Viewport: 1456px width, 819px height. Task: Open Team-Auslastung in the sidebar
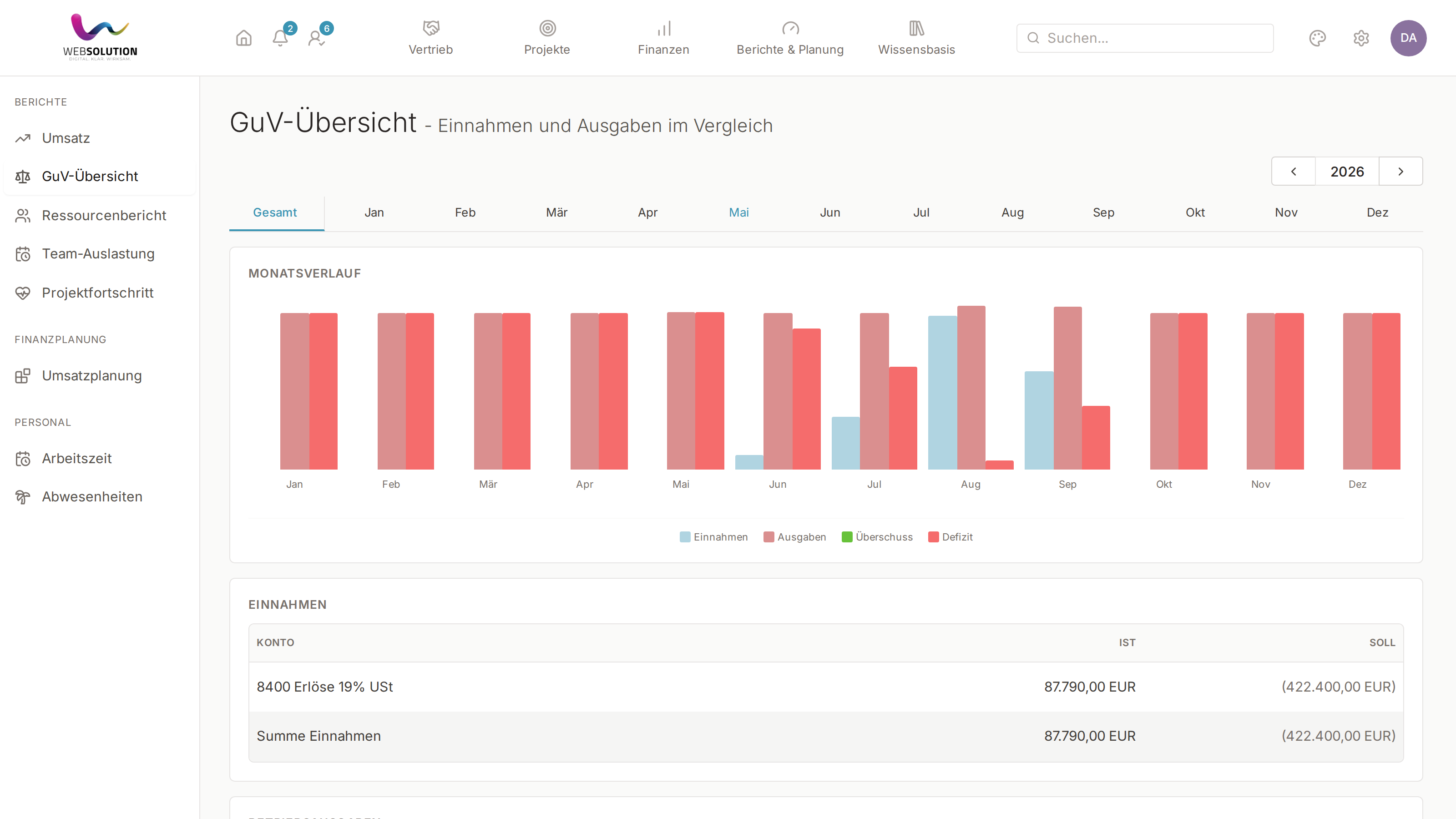(x=100, y=254)
